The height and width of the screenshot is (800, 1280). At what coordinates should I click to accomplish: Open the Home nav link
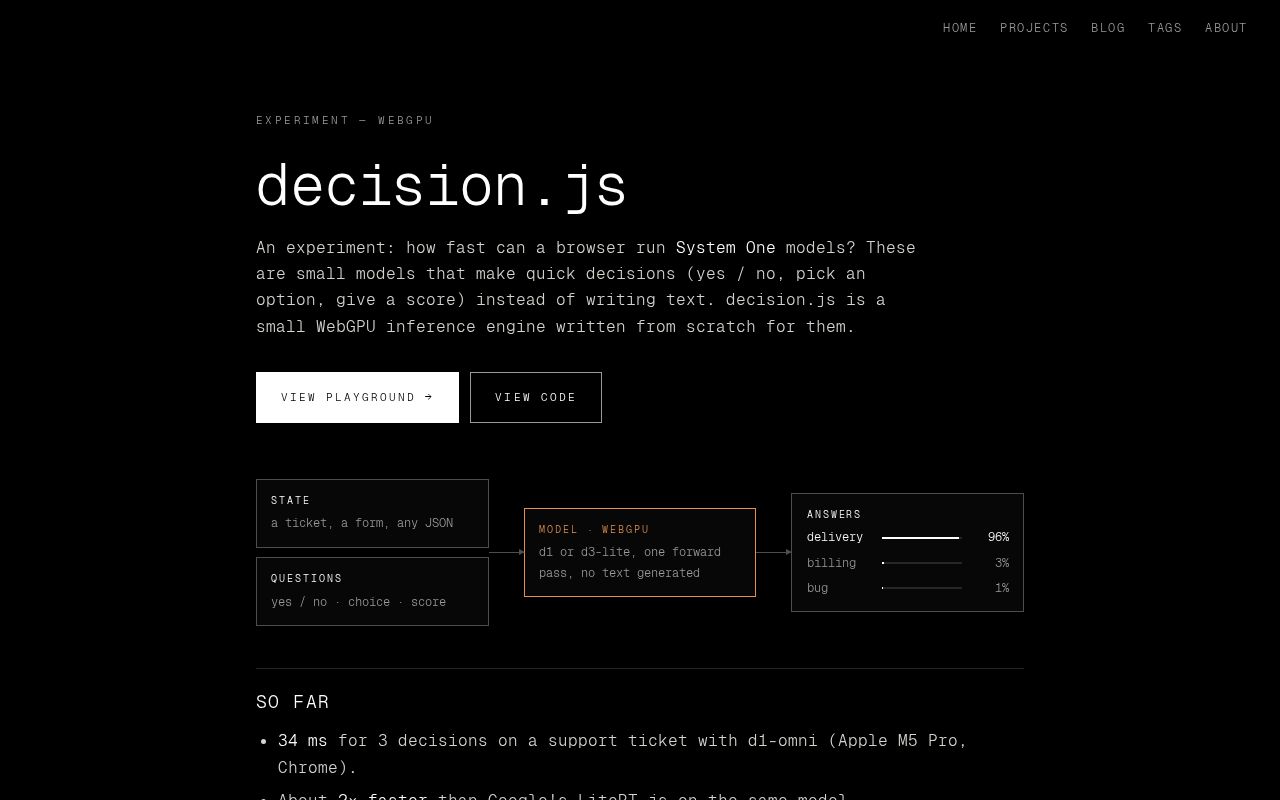pyautogui.click(x=960, y=28)
